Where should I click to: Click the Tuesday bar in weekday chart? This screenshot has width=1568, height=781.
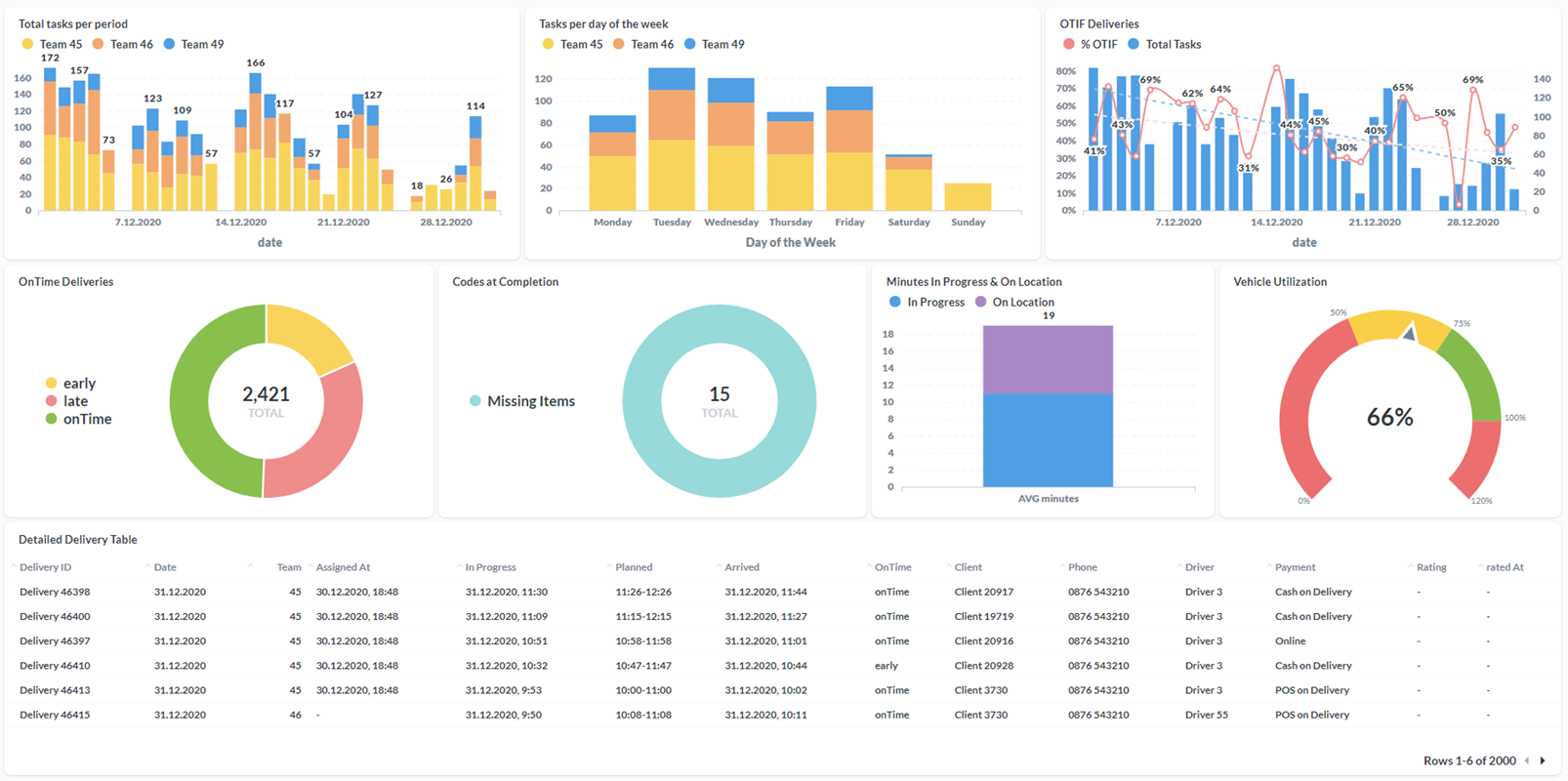pyautogui.click(x=672, y=146)
